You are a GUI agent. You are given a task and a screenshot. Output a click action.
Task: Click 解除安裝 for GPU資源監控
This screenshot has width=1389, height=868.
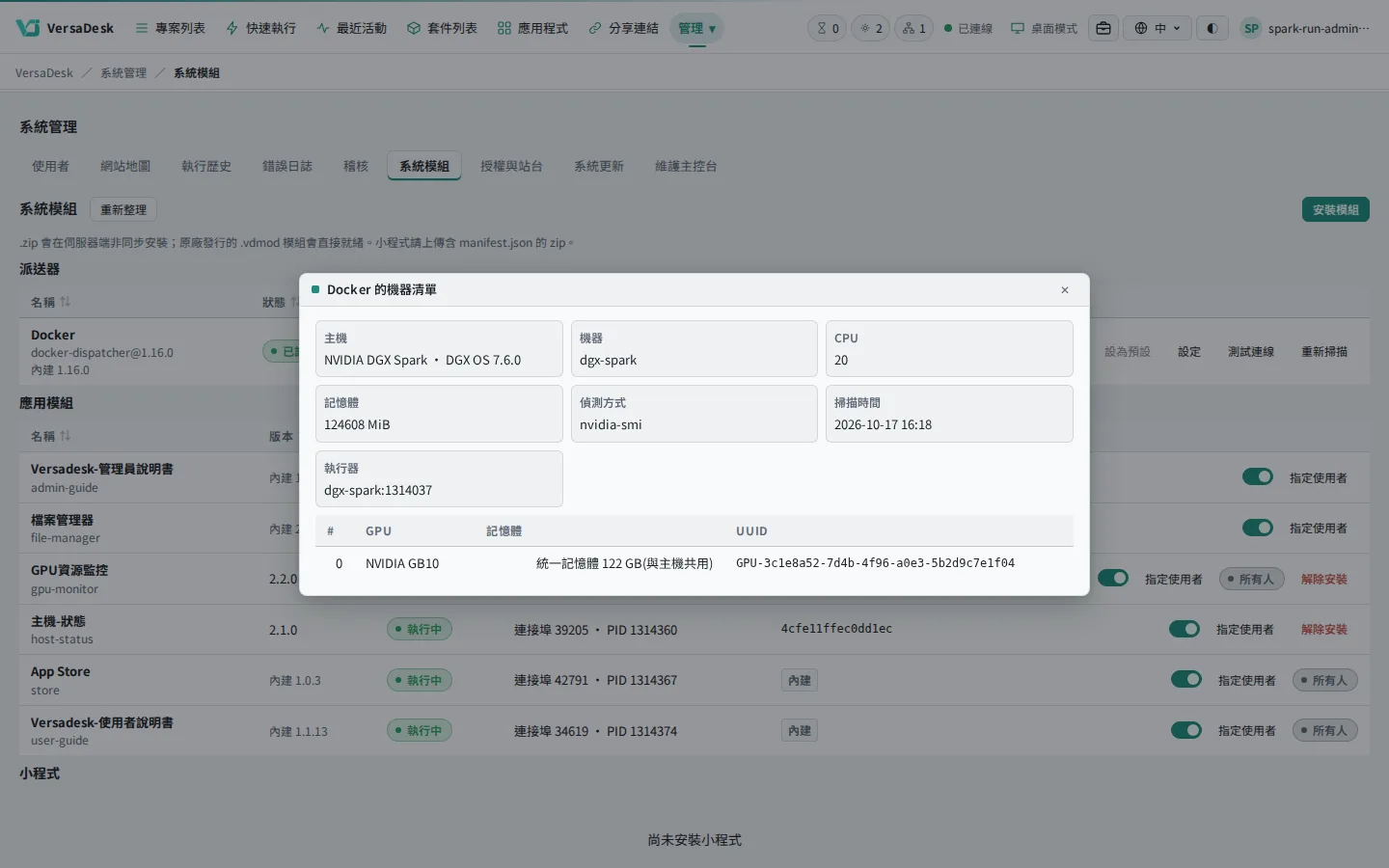coord(1324,580)
